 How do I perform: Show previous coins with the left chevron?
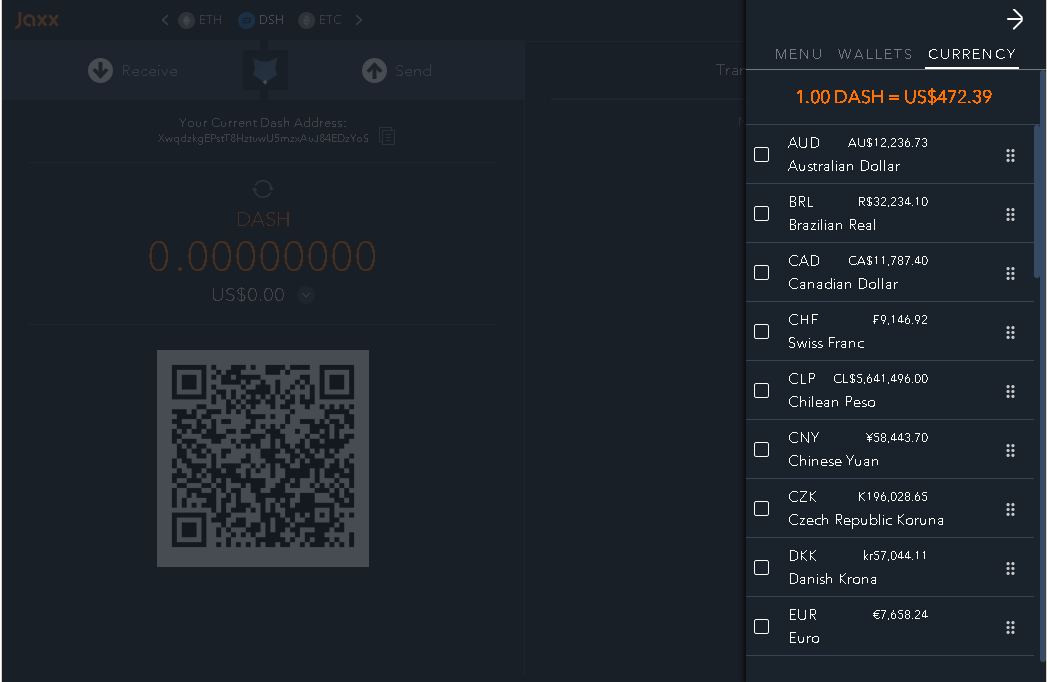(165, 20)
